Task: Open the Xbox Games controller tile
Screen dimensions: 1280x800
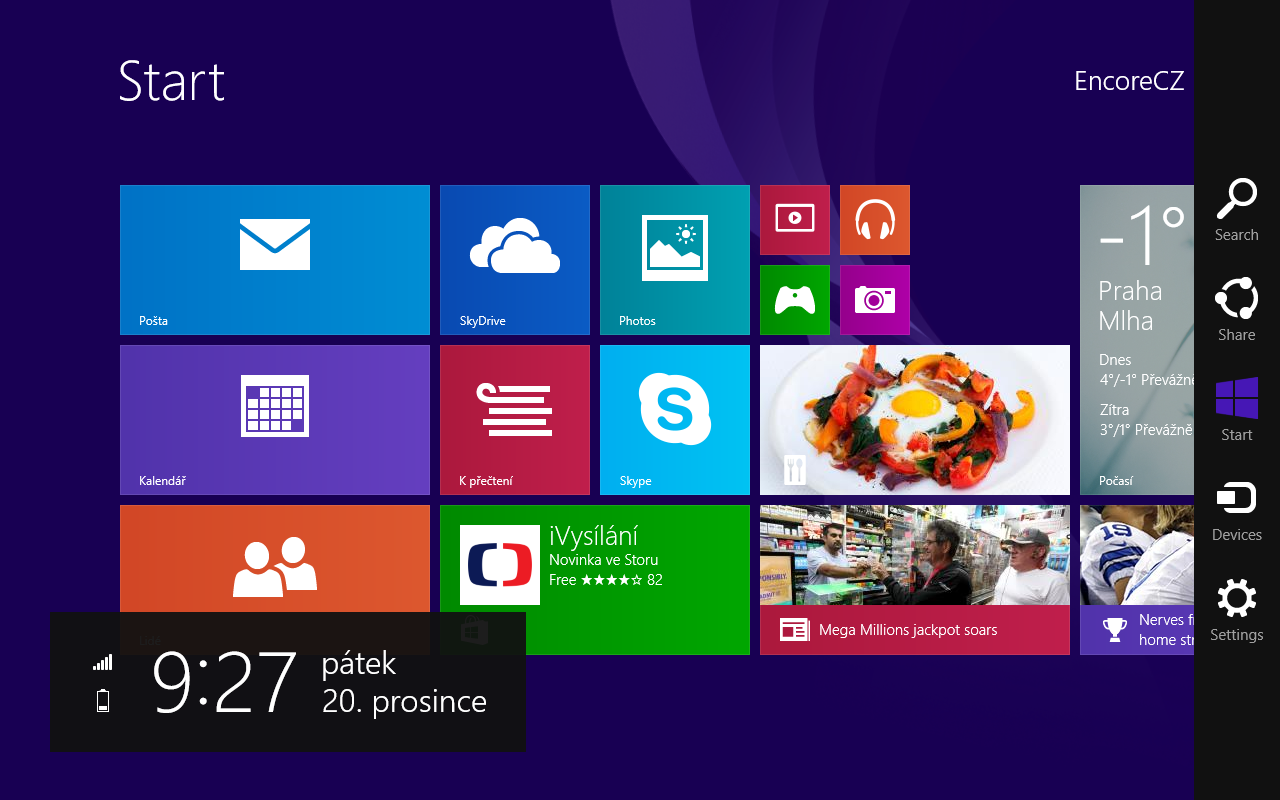Action: pyautogui.click(x=795, y=300)
